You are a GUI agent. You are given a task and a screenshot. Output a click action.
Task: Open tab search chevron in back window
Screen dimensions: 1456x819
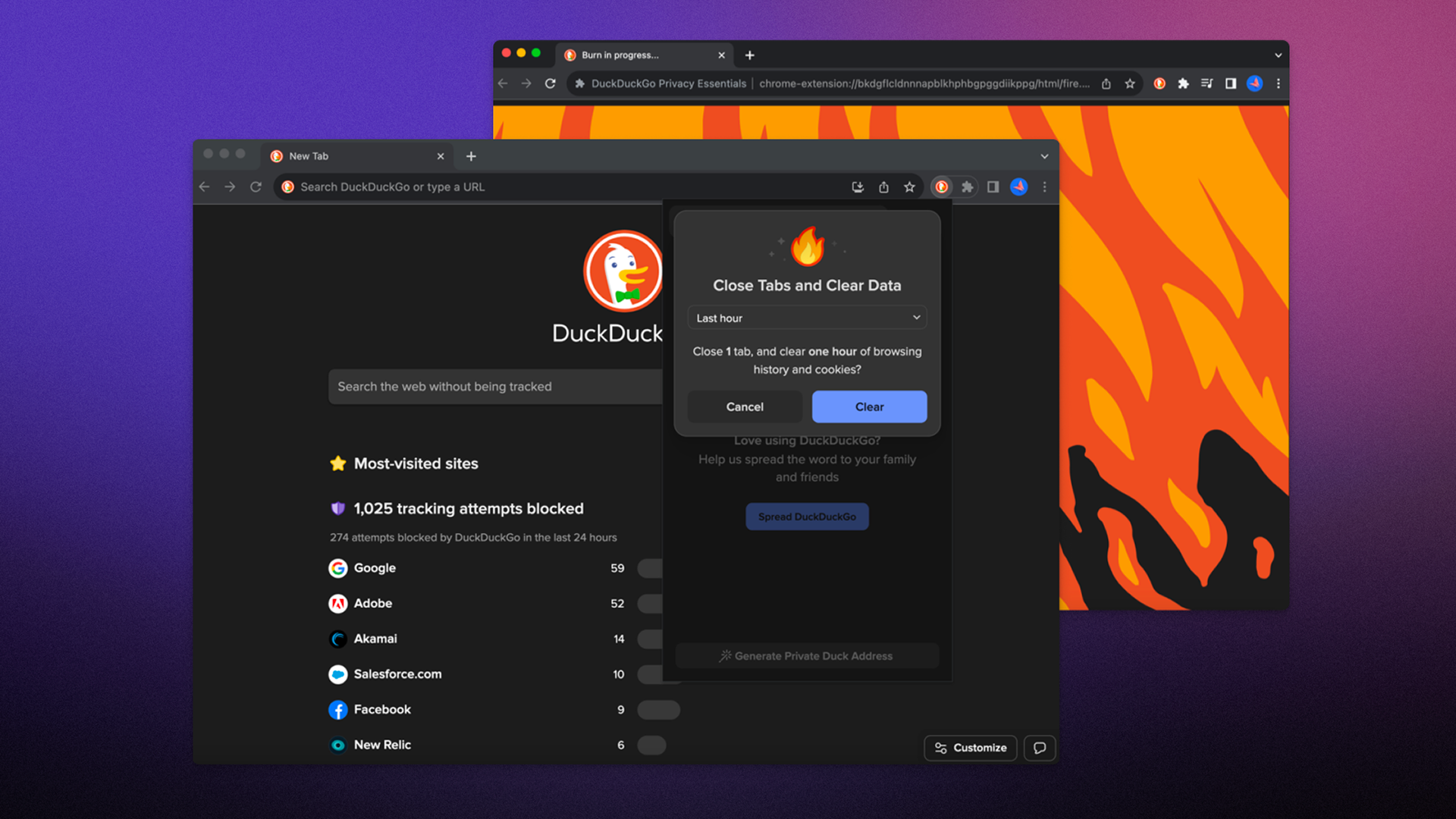click(1278, 55)
